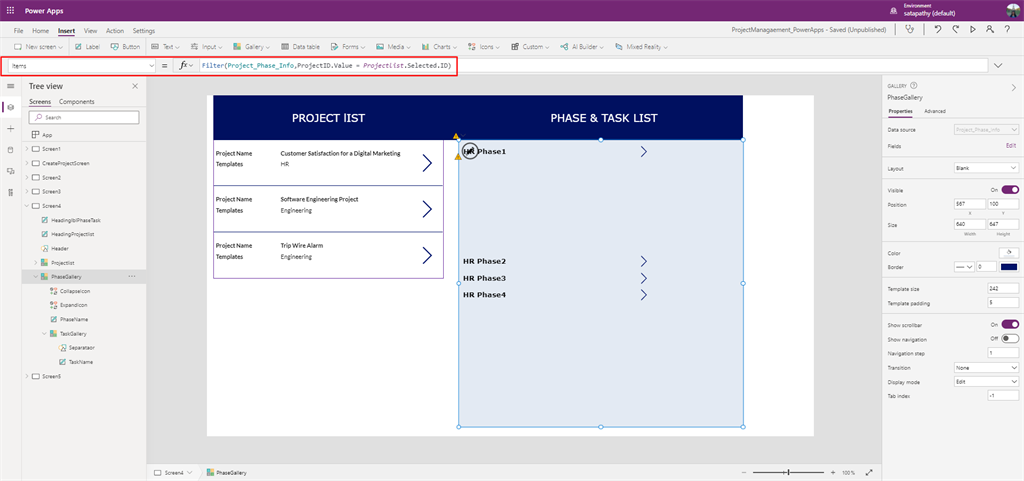This screenshot has height=481, width=1024.
Task: Preview the app with Play icon
Action: click(973, 31)
